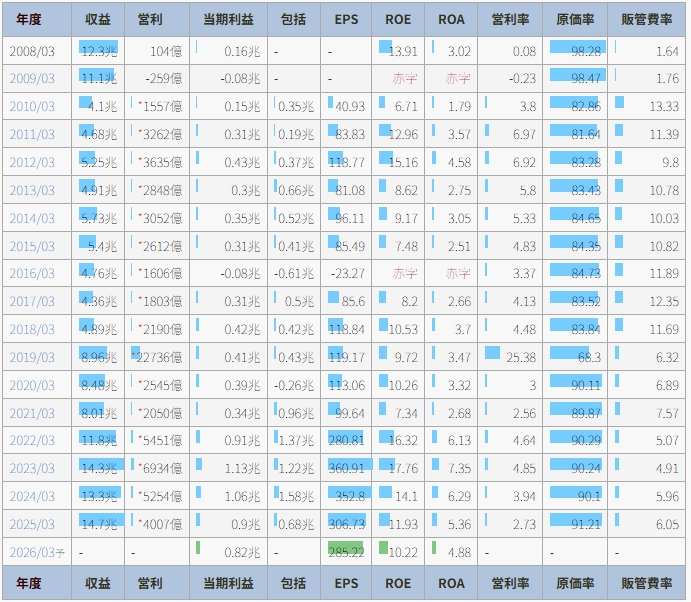Click the bottom ROE footer header
This screenshot has height=602, width=691.
[x=398, y=583]
